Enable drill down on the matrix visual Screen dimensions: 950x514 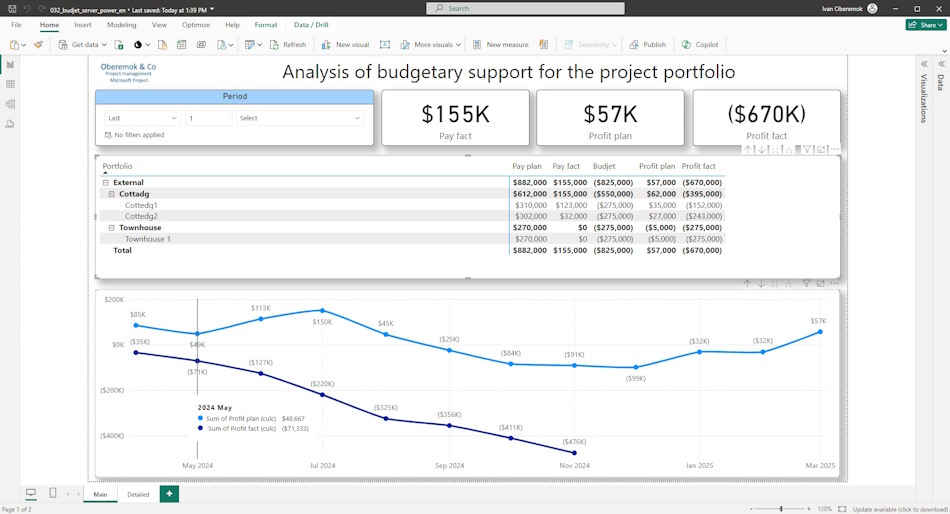[762, 150]
